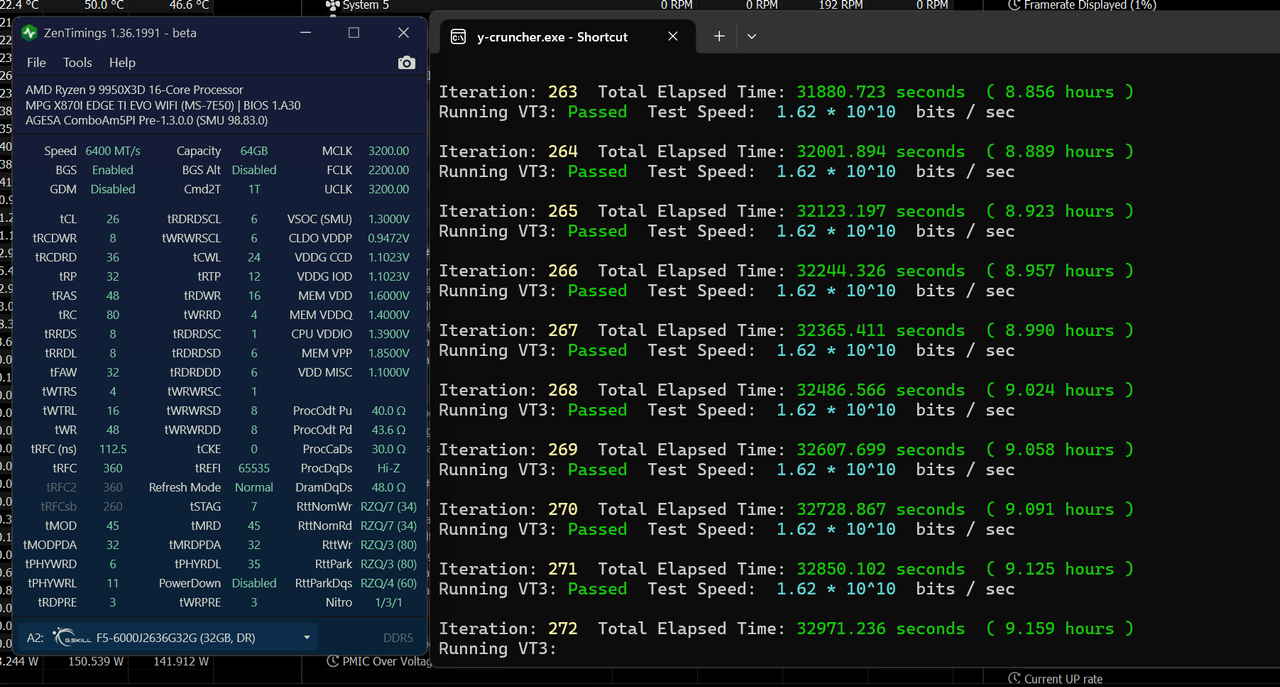
Task: Click the tRAS value 48
Action: pyautogui.click(x=112, y=296)
